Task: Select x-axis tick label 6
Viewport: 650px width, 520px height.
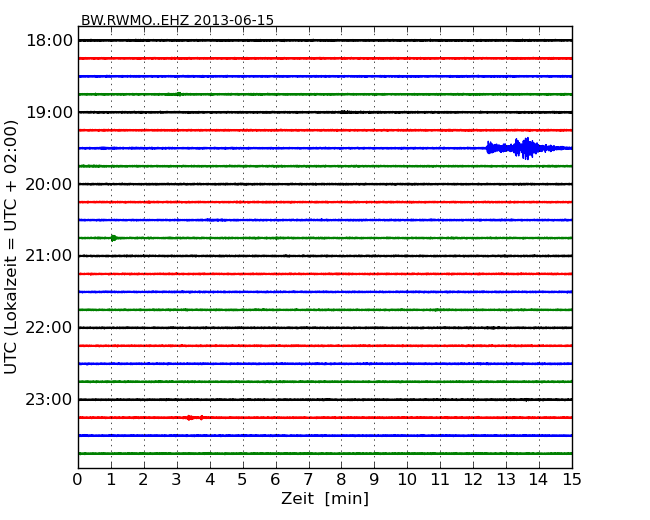Action: click(x=276, y=480)
